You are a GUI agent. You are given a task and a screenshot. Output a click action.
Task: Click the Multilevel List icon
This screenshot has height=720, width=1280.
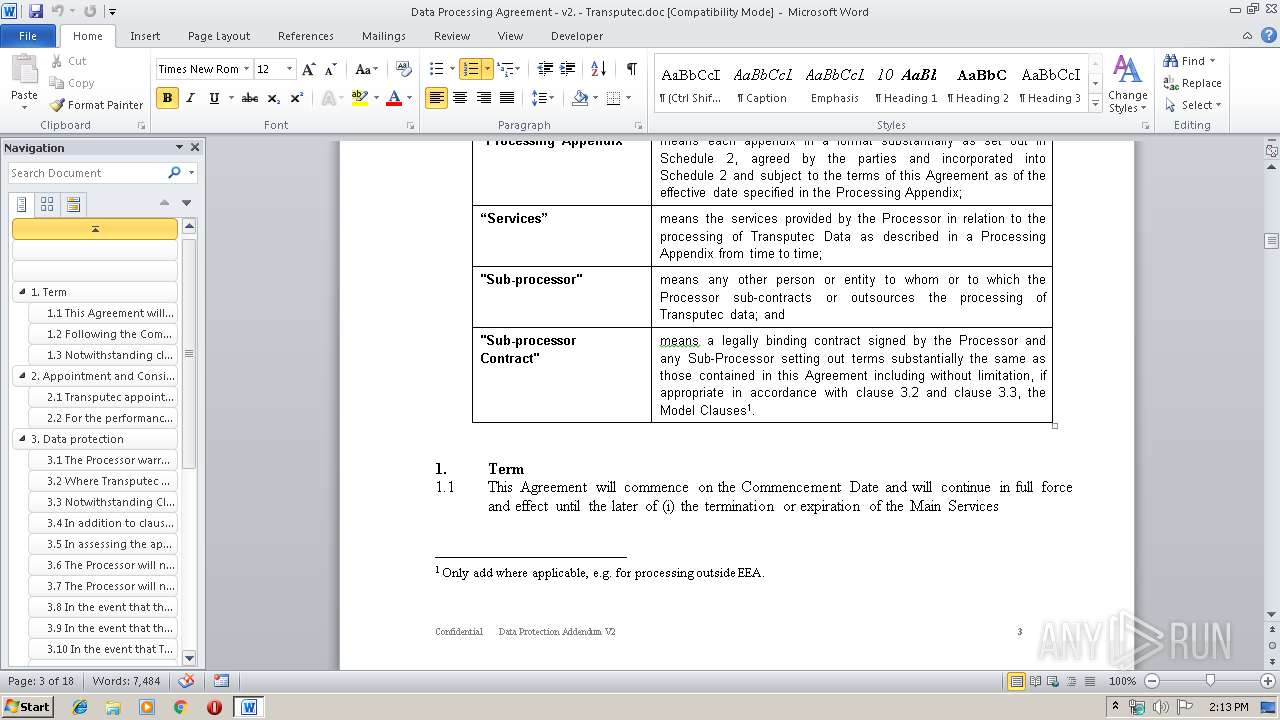[505, 69]
